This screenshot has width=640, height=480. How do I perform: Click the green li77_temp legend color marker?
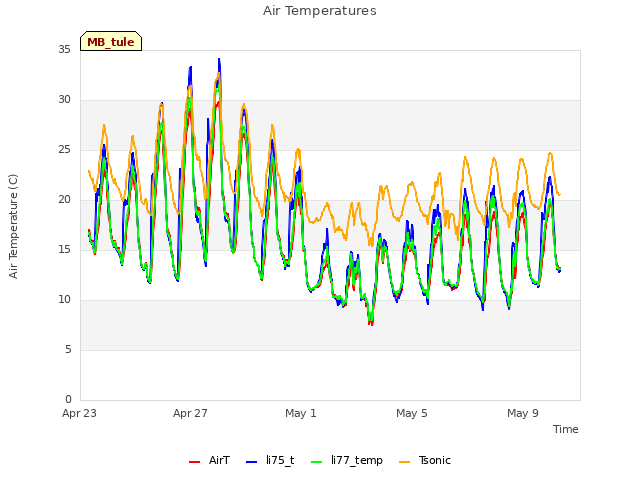click(x=317, y=462)
